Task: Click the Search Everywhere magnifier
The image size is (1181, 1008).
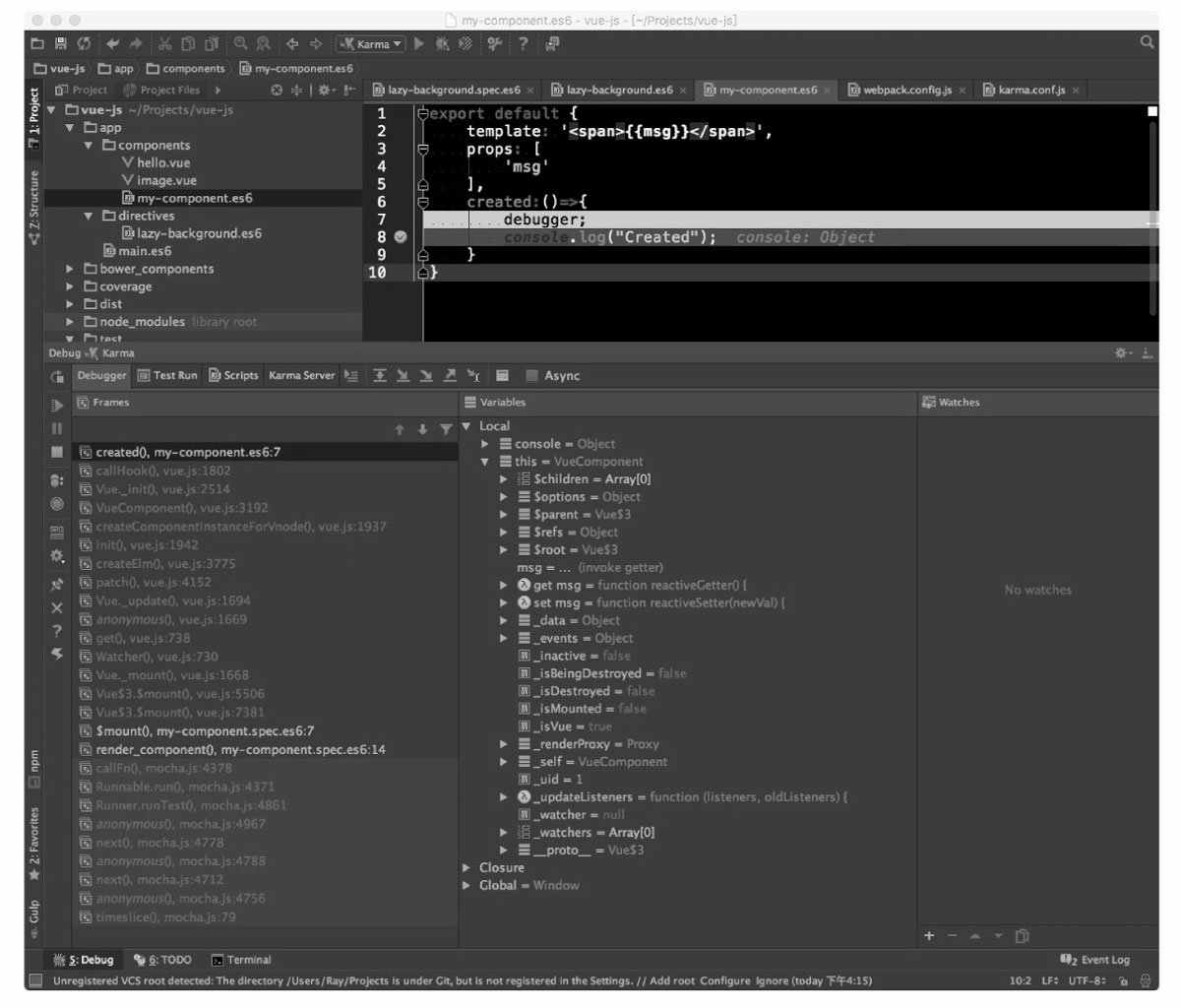Action: click(1147, 42)
